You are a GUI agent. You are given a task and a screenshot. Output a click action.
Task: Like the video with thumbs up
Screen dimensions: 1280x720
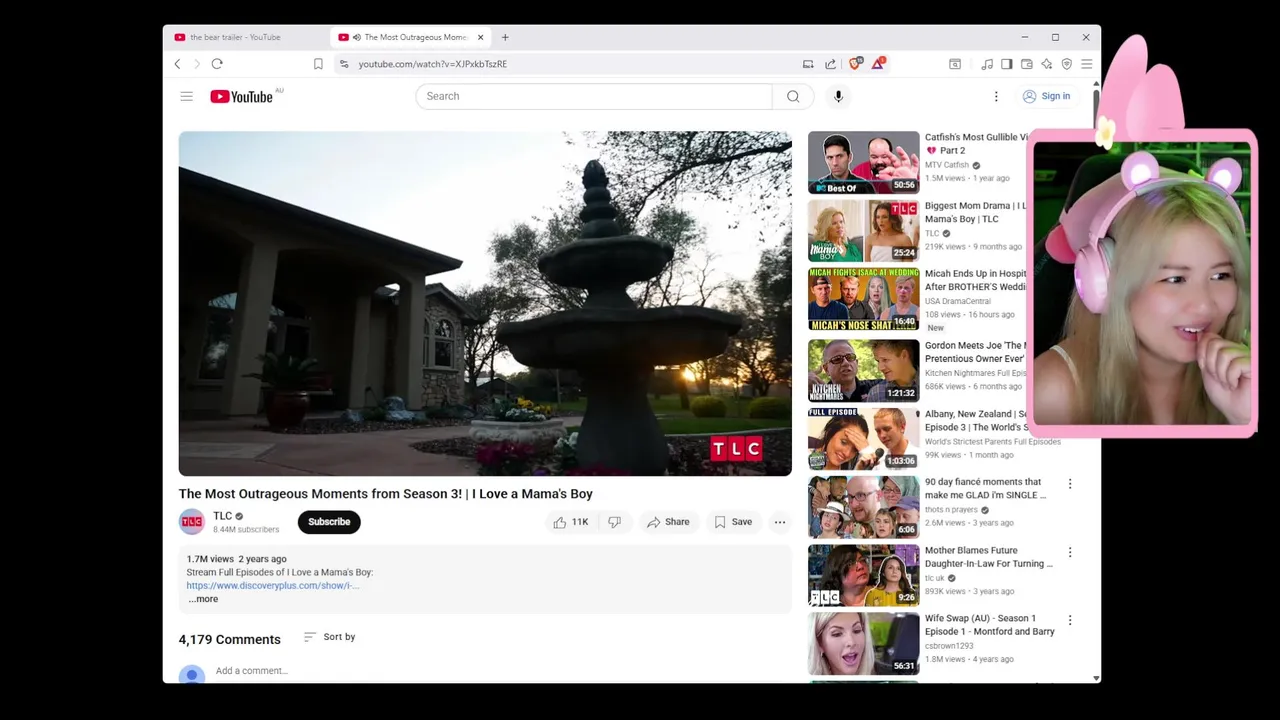pyautogui.click(x=571, y=522)
